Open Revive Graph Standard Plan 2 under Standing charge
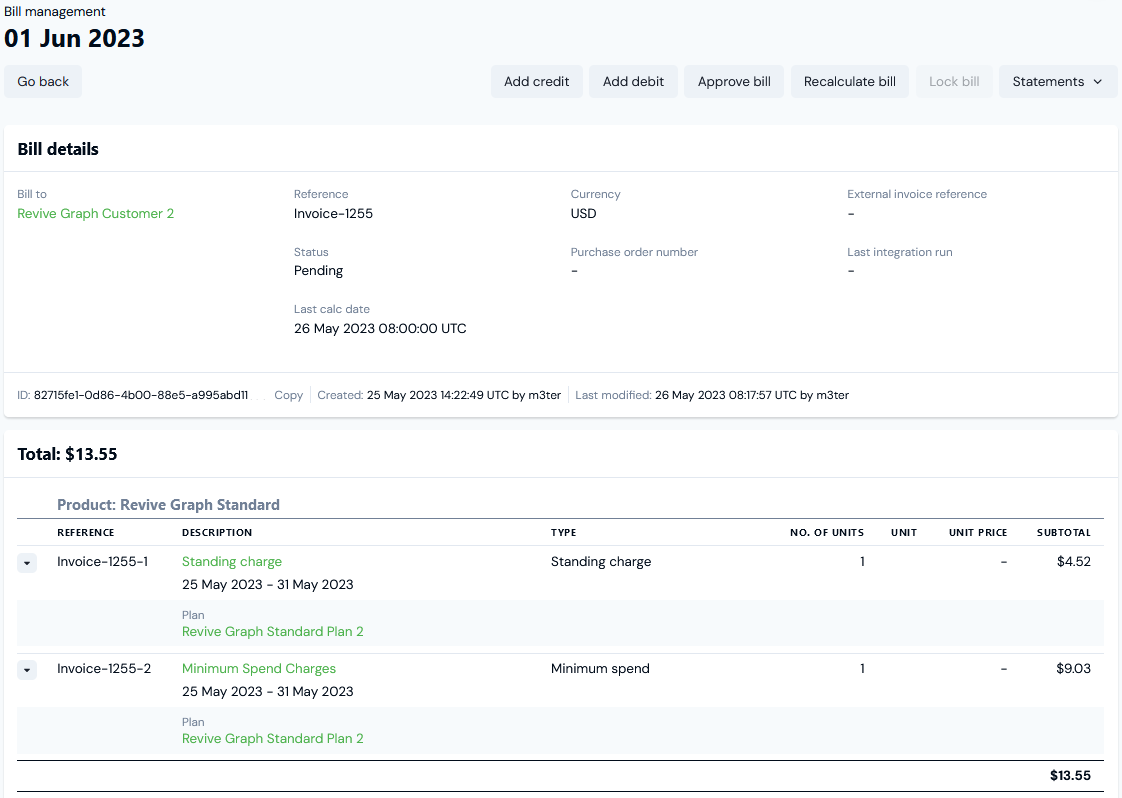The height and width of the screenshot is (798, 1122). (x=273, y=631)
